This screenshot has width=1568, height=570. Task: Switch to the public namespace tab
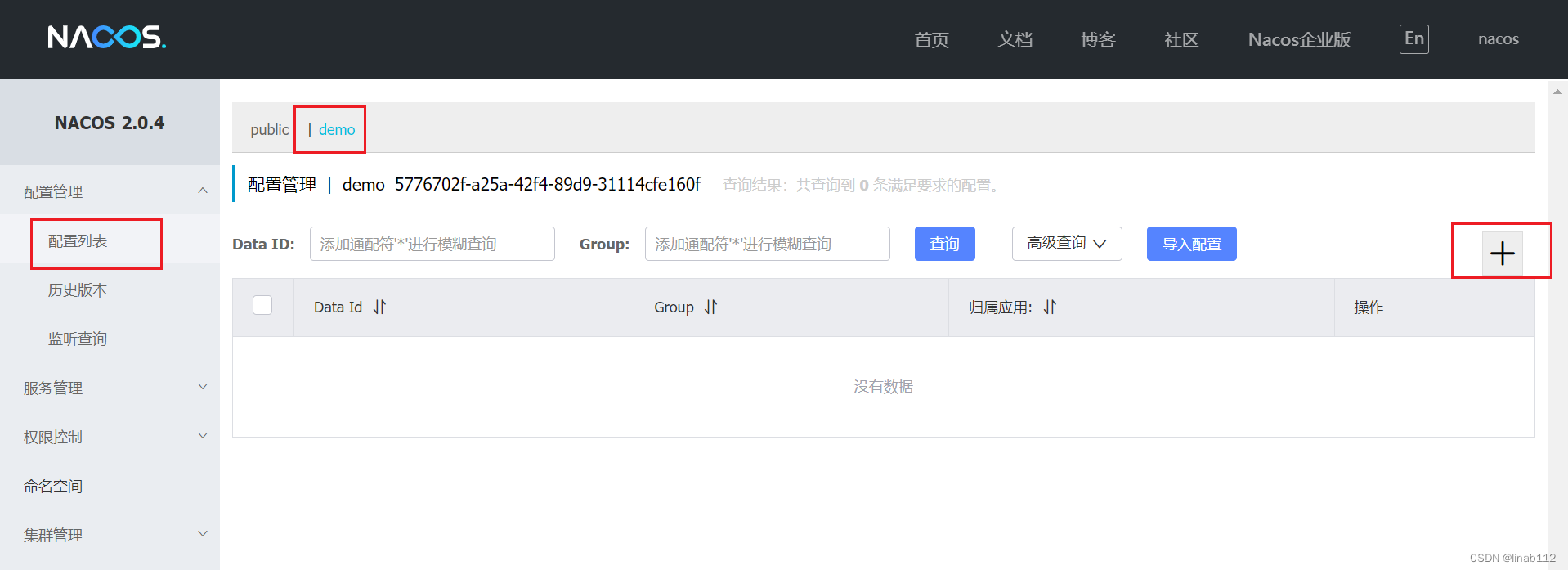pyautogui.click(x=269, y=130)
